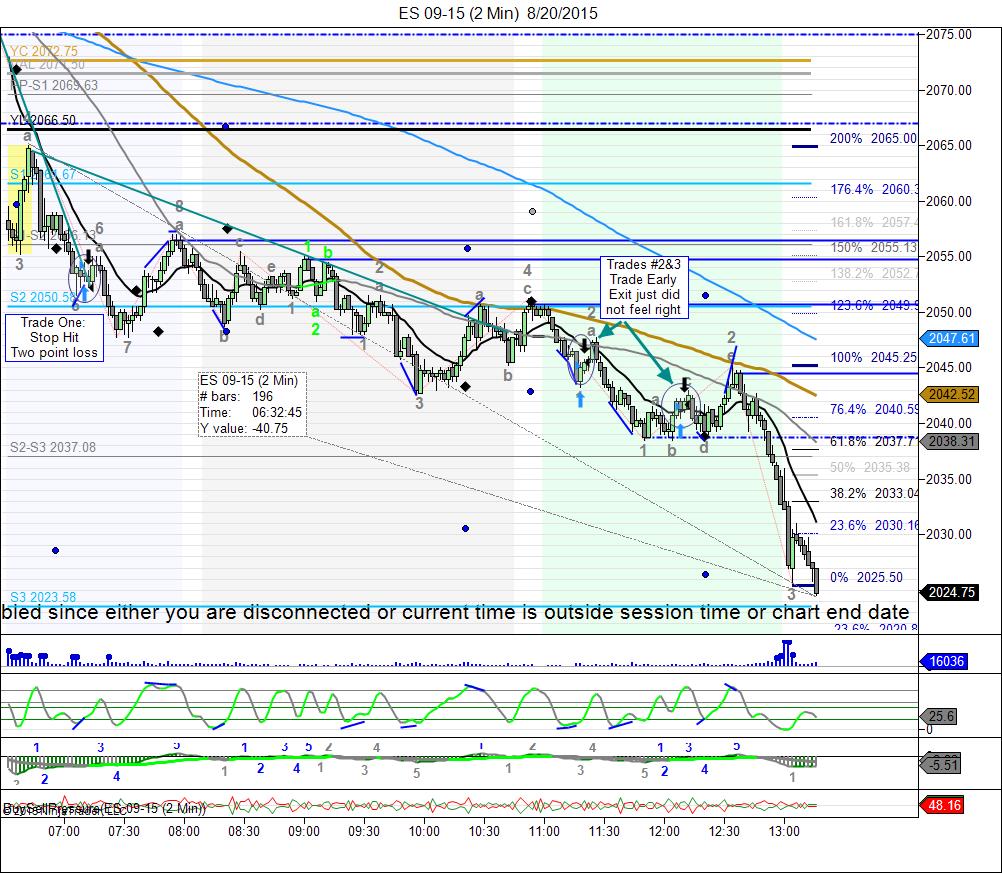
Task: Click the black 2024.75 last price marker
Action: point(949,592)
